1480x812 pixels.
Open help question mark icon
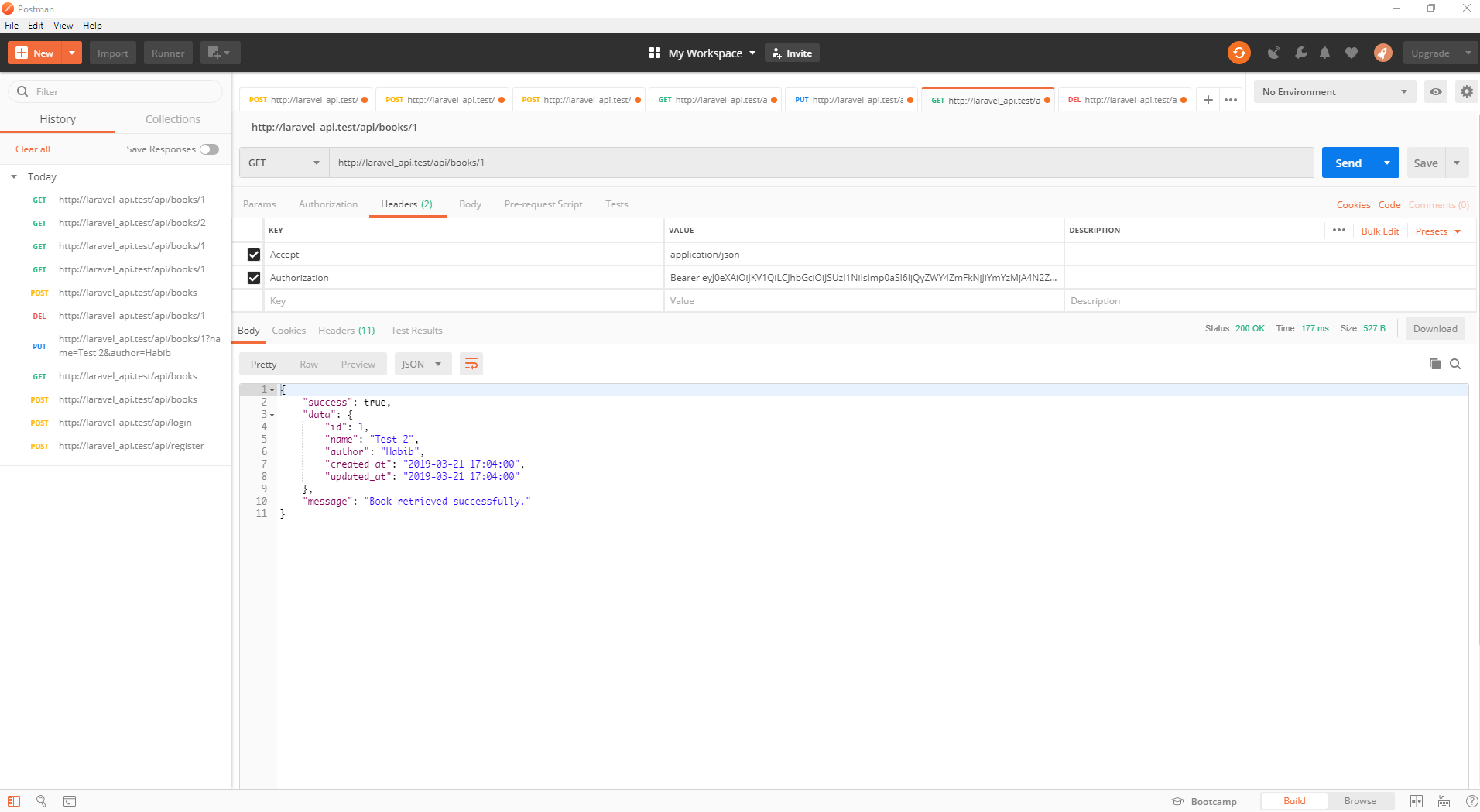click(x=1471, y=801)
